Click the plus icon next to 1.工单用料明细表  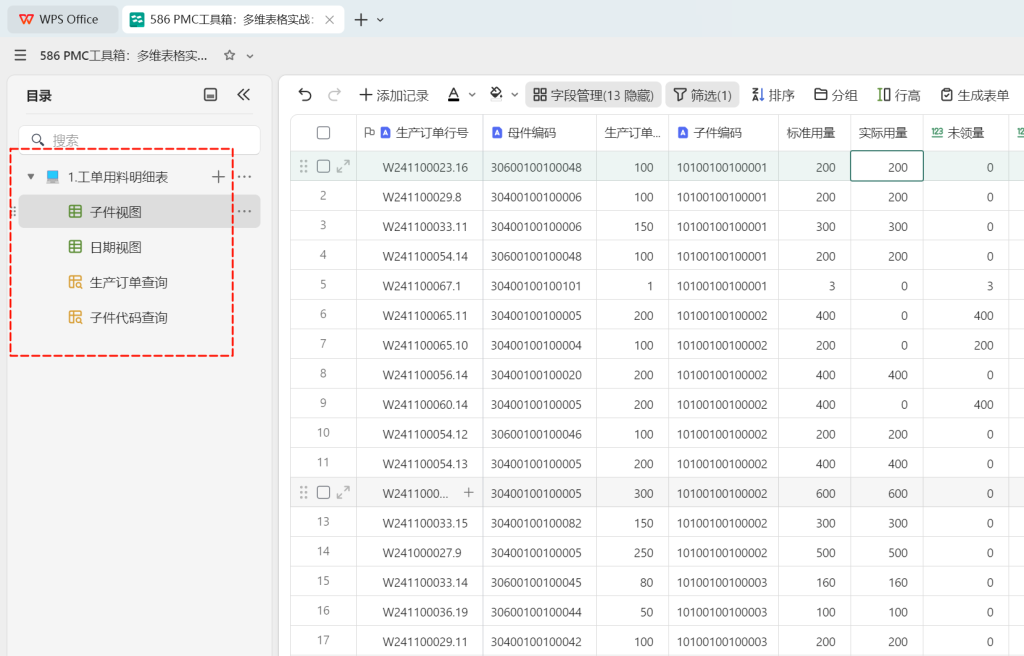tap(218, 176)
